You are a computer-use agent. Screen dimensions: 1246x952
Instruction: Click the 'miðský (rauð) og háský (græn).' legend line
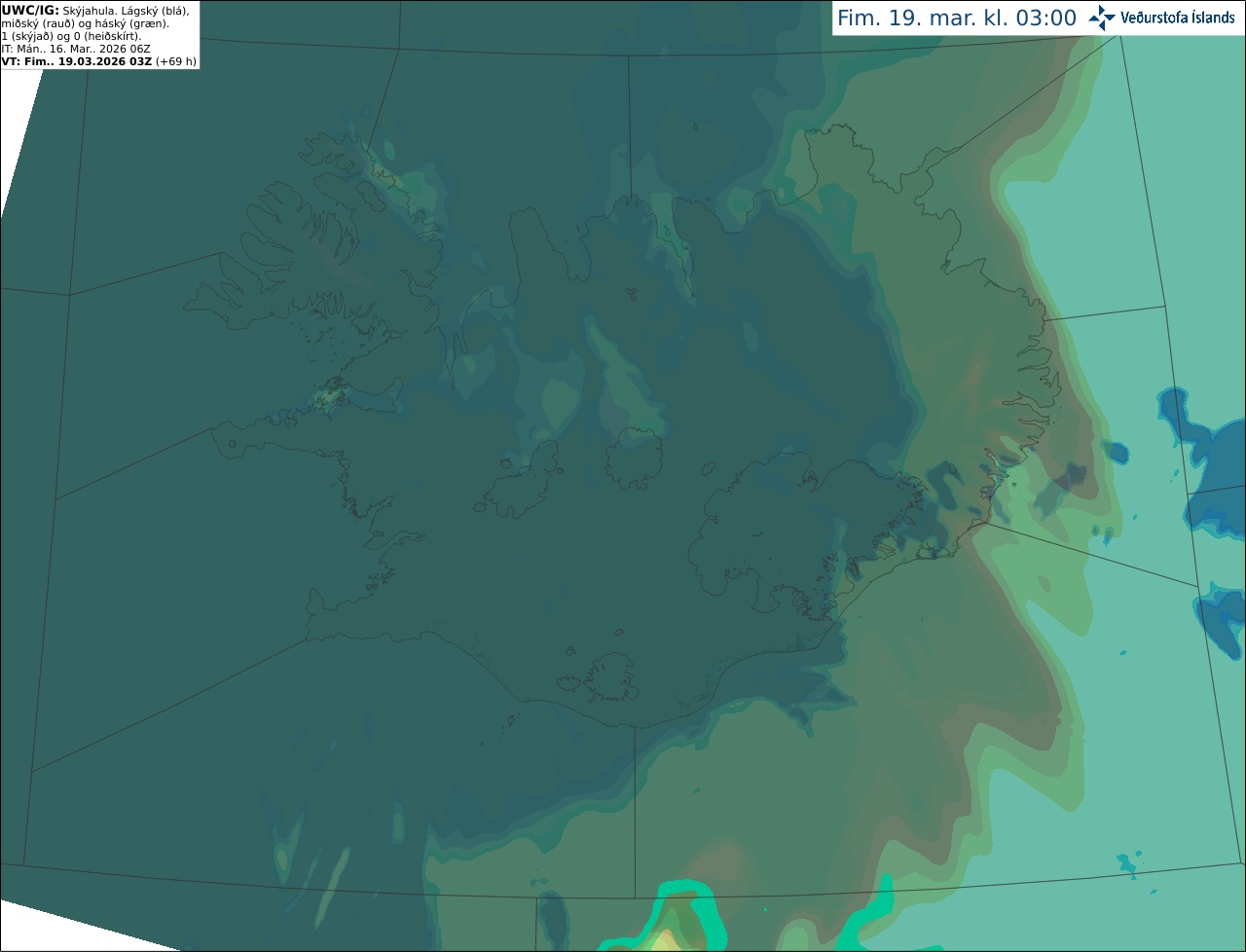[x=85, y=23]
